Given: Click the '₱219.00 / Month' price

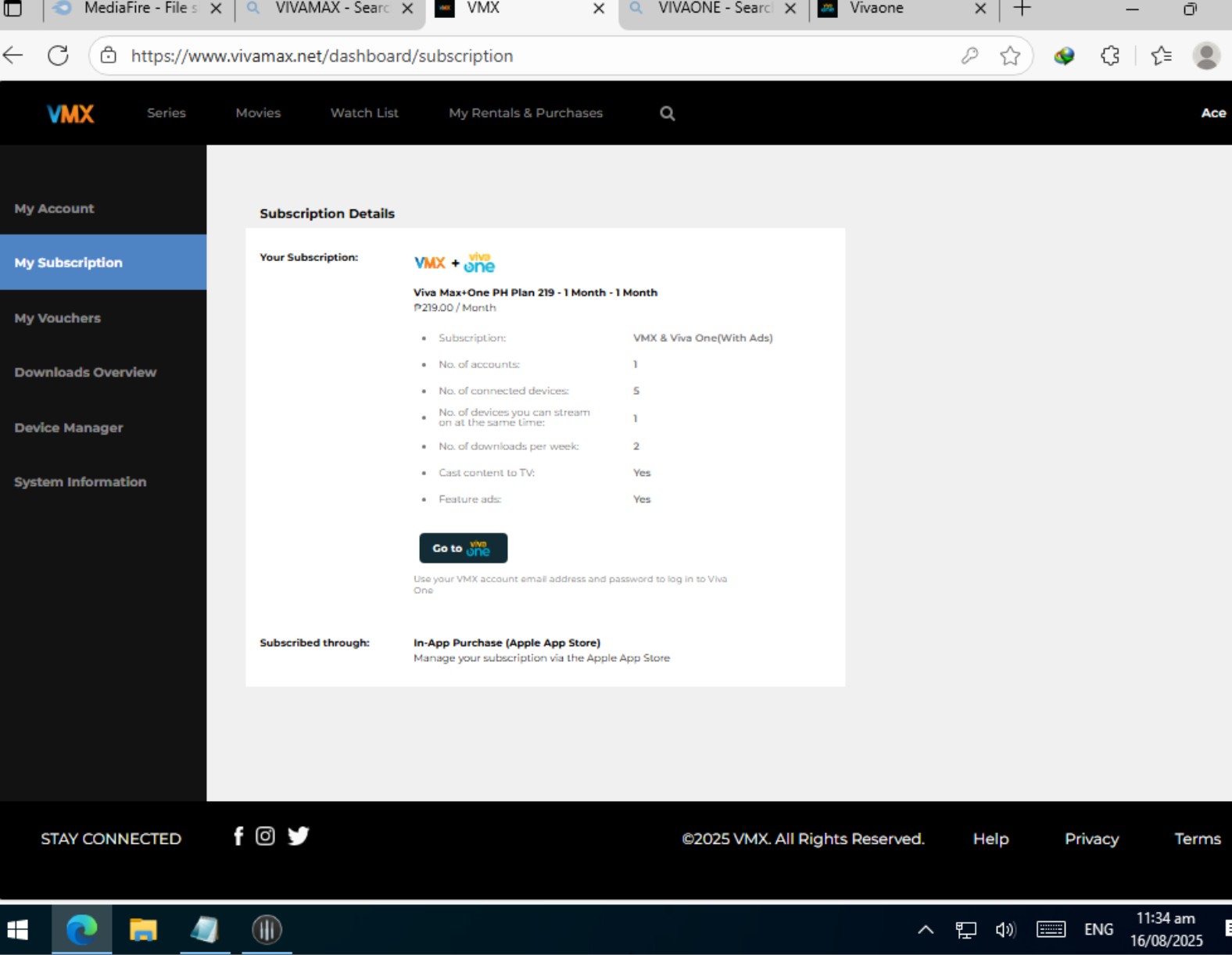Looking at the screenshot, I should (454, 308).
